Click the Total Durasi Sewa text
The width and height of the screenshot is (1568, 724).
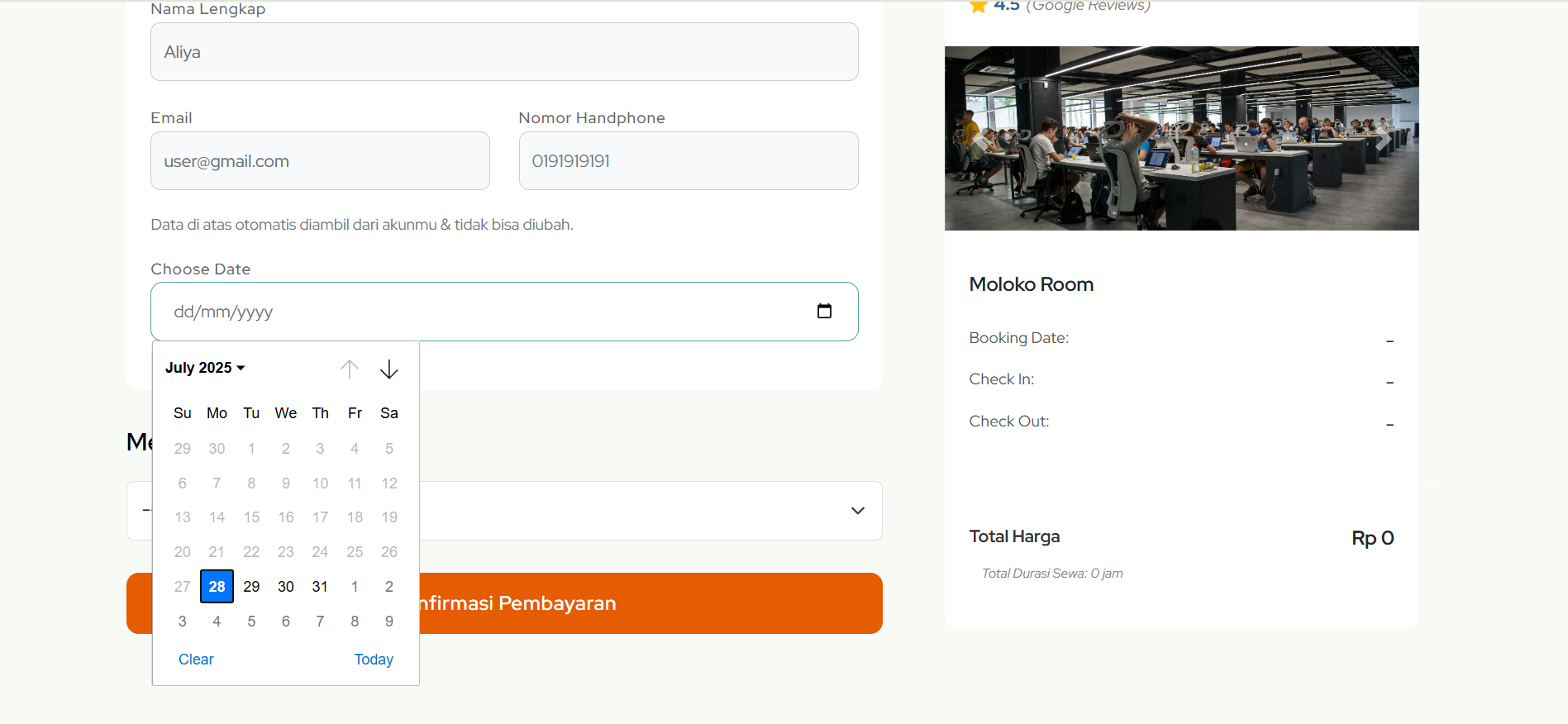1052,574
